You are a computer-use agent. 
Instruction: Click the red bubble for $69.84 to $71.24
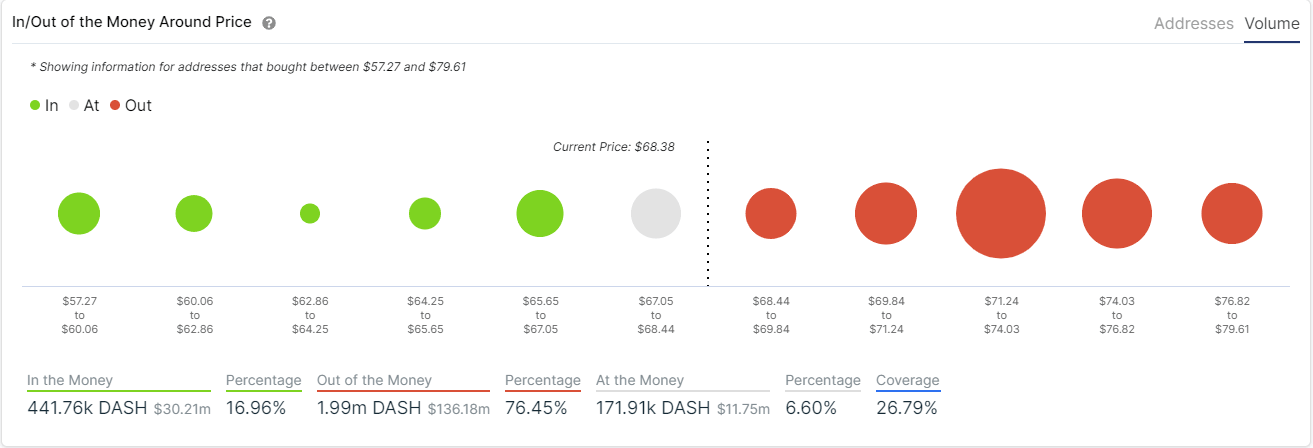tap(886, 213)
